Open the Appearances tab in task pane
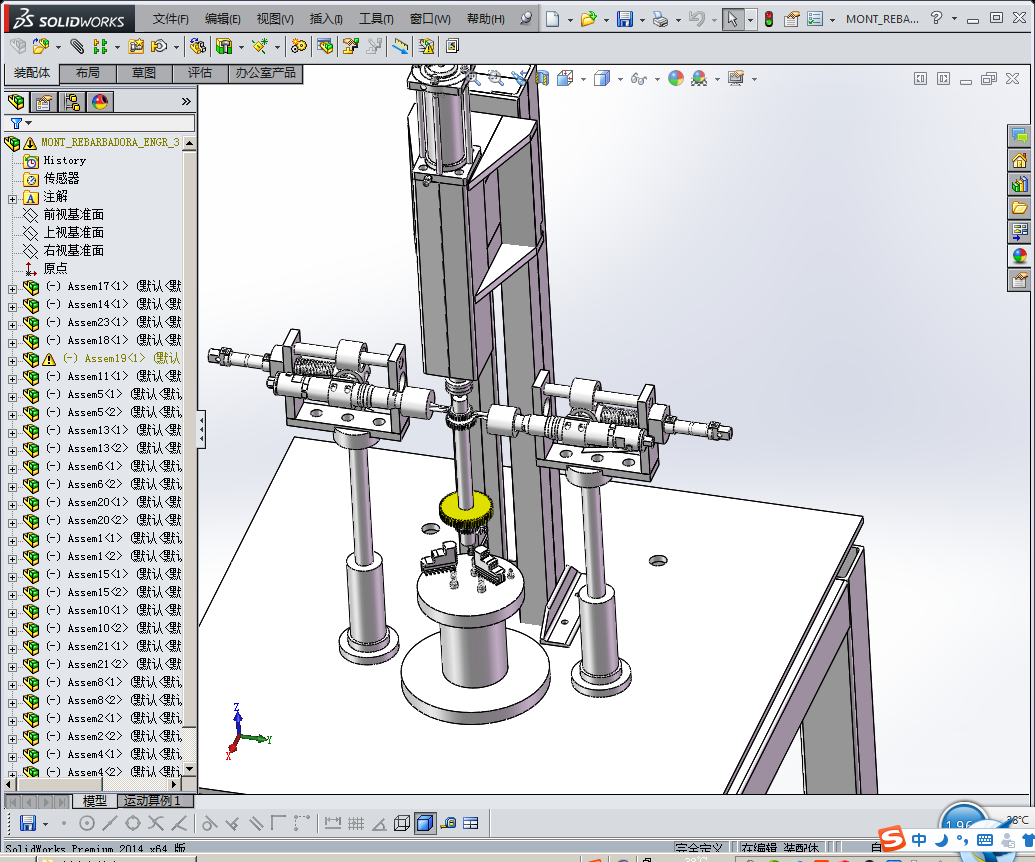 coord(1019,255)
